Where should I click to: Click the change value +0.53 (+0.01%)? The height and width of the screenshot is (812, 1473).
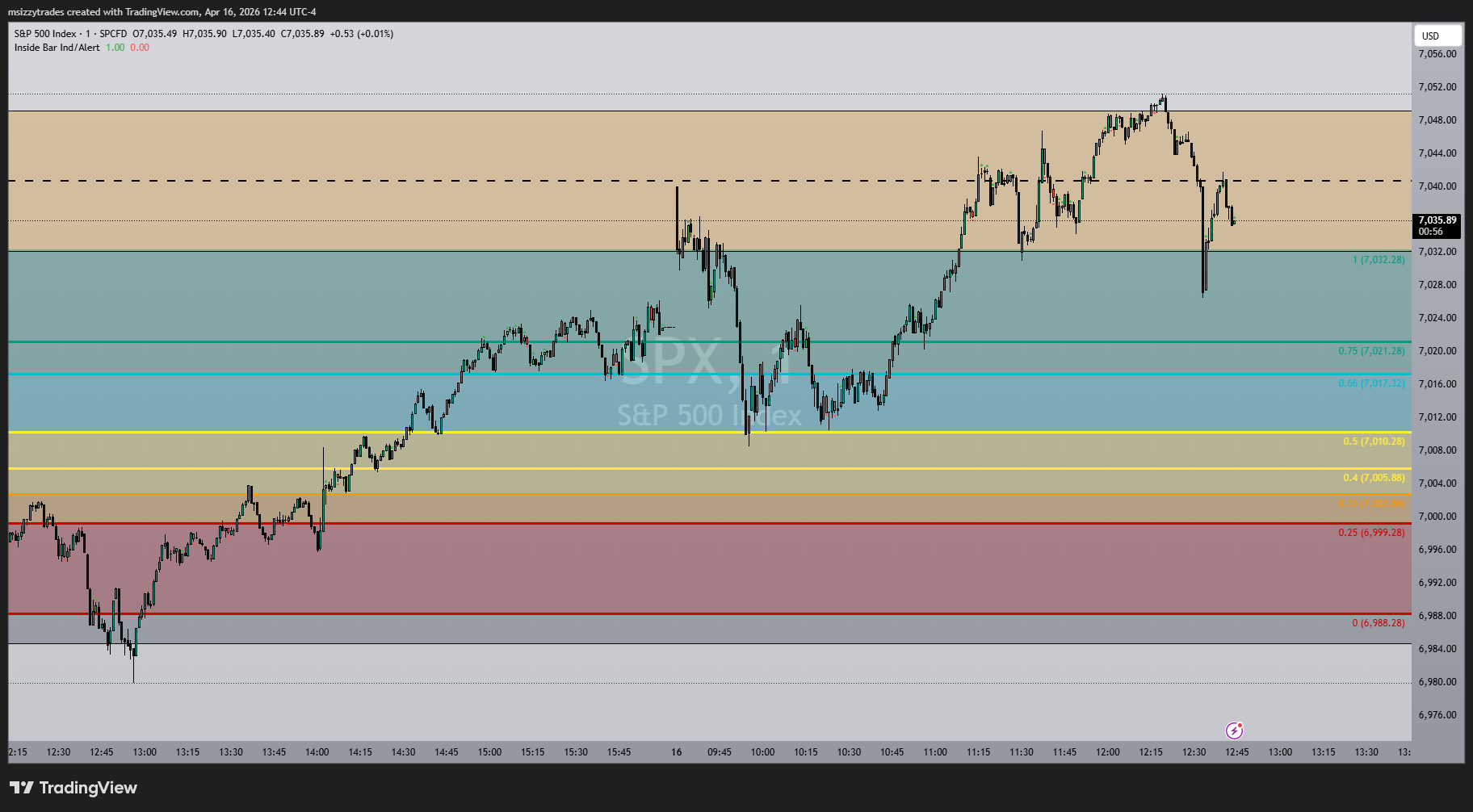tap(362, 34)
